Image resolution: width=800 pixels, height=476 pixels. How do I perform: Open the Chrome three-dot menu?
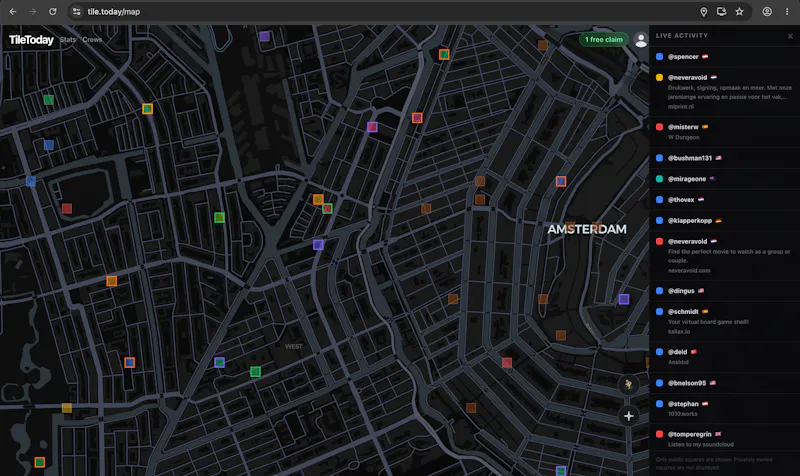pos(787,11)
